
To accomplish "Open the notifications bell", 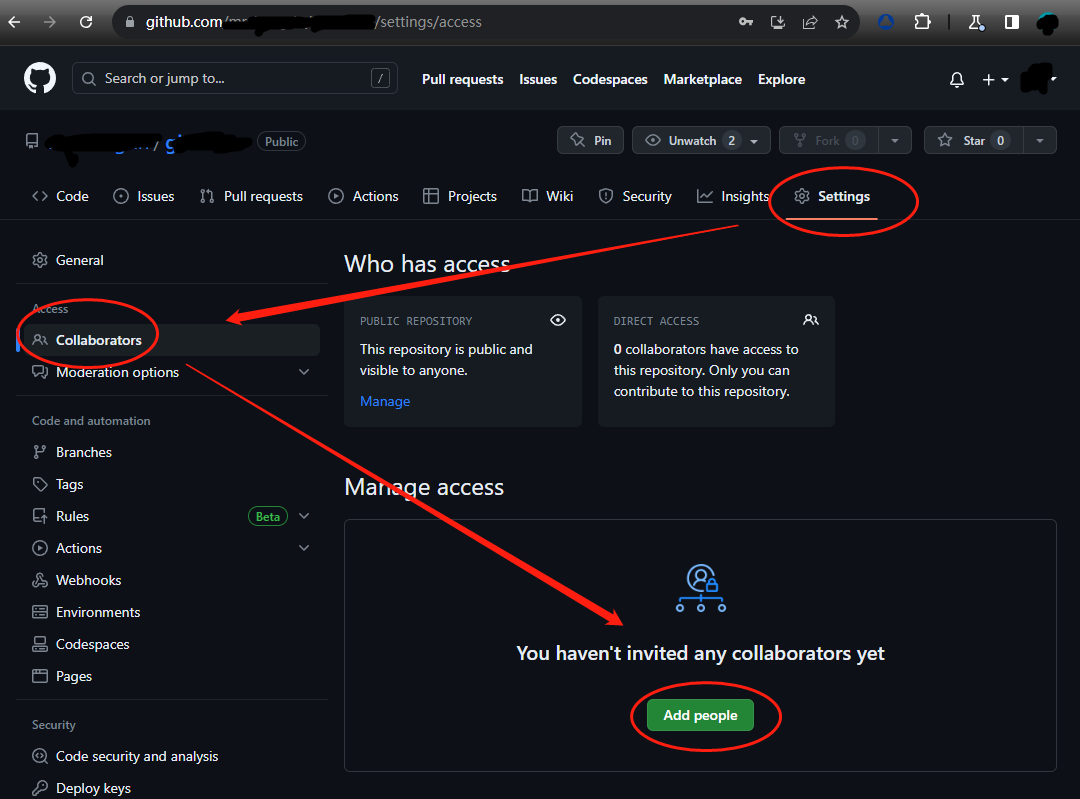I will (957, 80).
